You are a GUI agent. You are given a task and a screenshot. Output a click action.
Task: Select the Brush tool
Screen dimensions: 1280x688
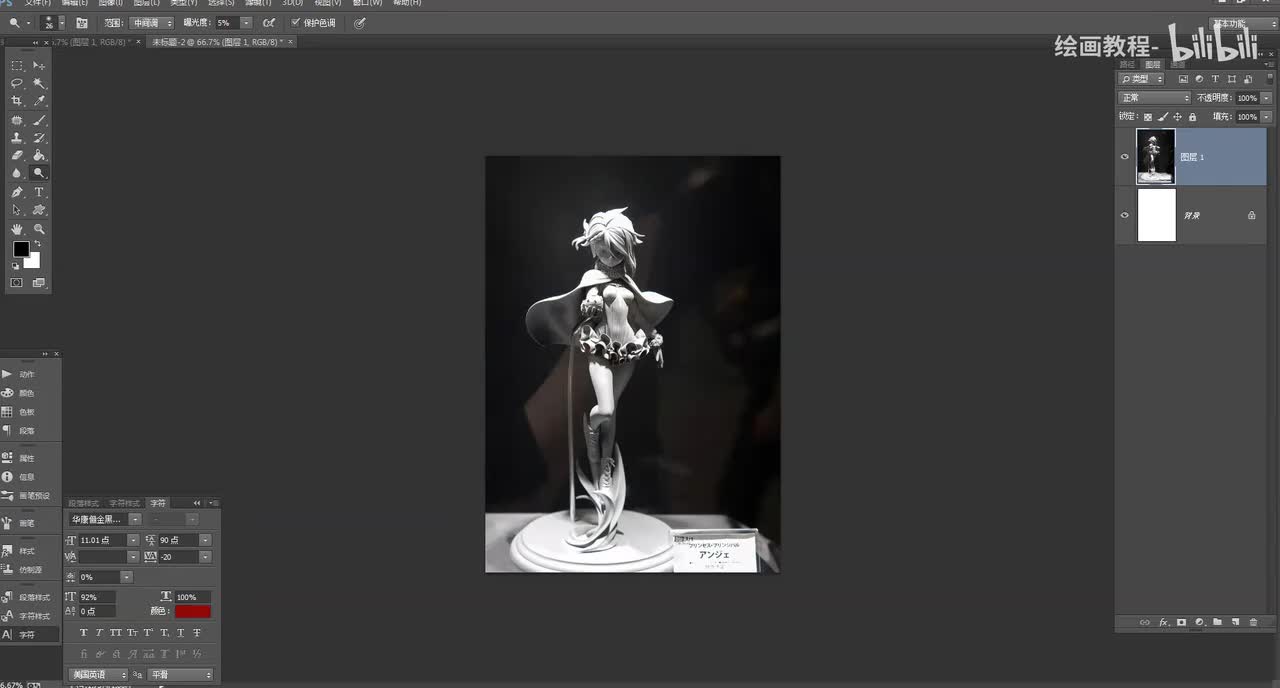click(x=39, y=120)
